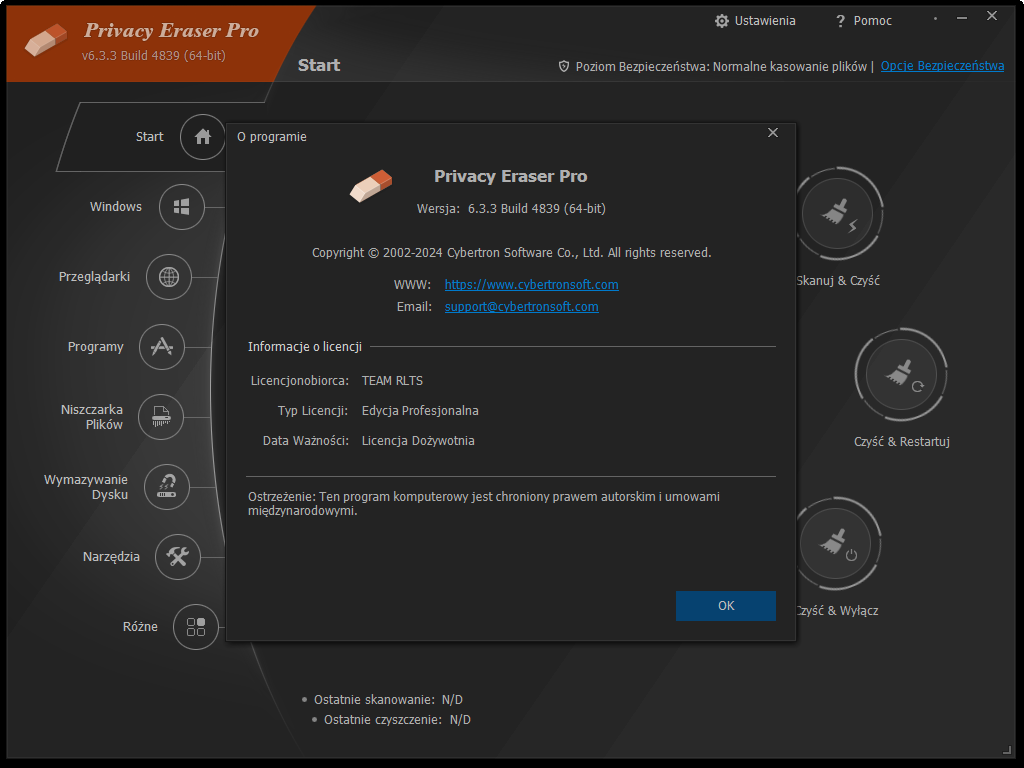The width and height of the screenshot is (1024, 768).
Task: Click the security shield icon
Action: tap(564, 66)
